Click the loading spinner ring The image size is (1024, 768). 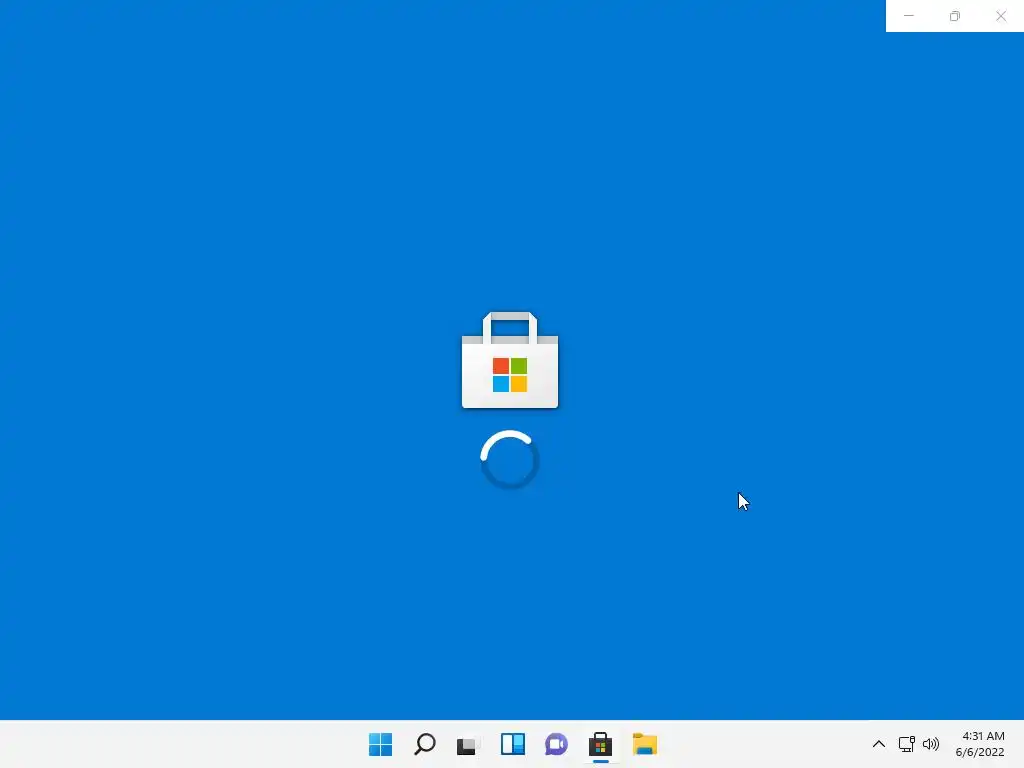coord(509,459)
